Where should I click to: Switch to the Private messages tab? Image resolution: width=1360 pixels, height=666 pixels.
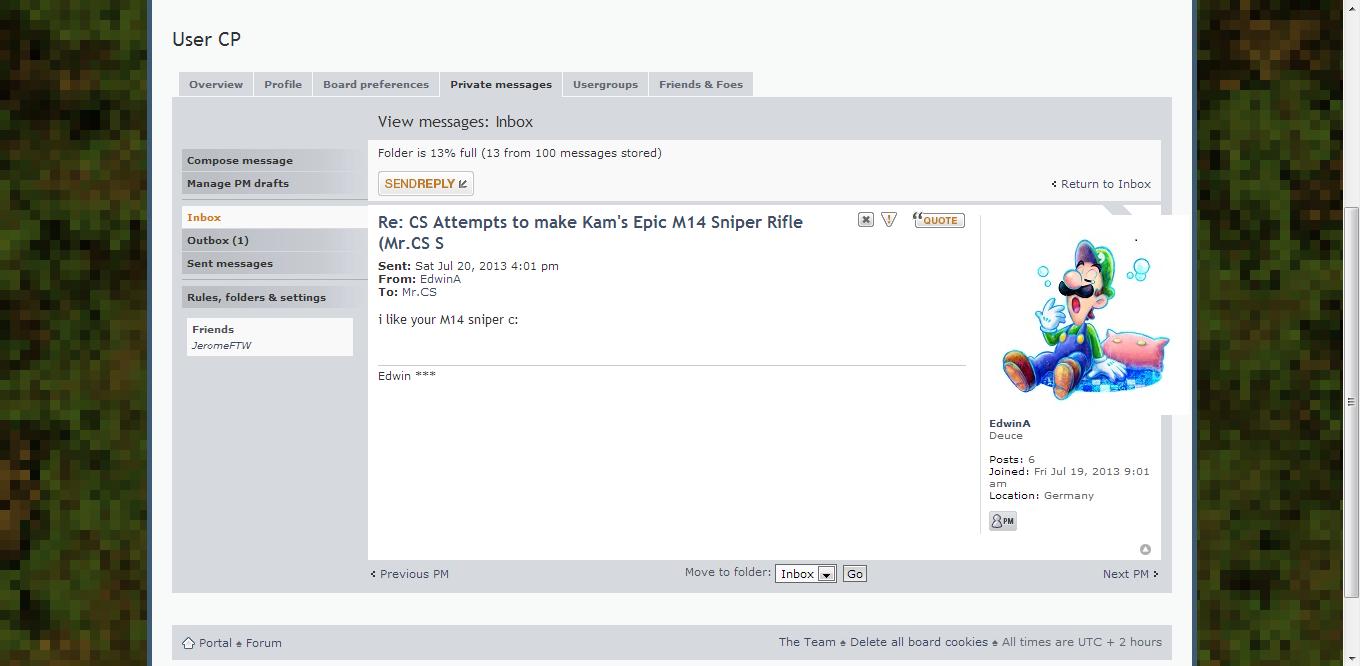click(x=501, y=84)
